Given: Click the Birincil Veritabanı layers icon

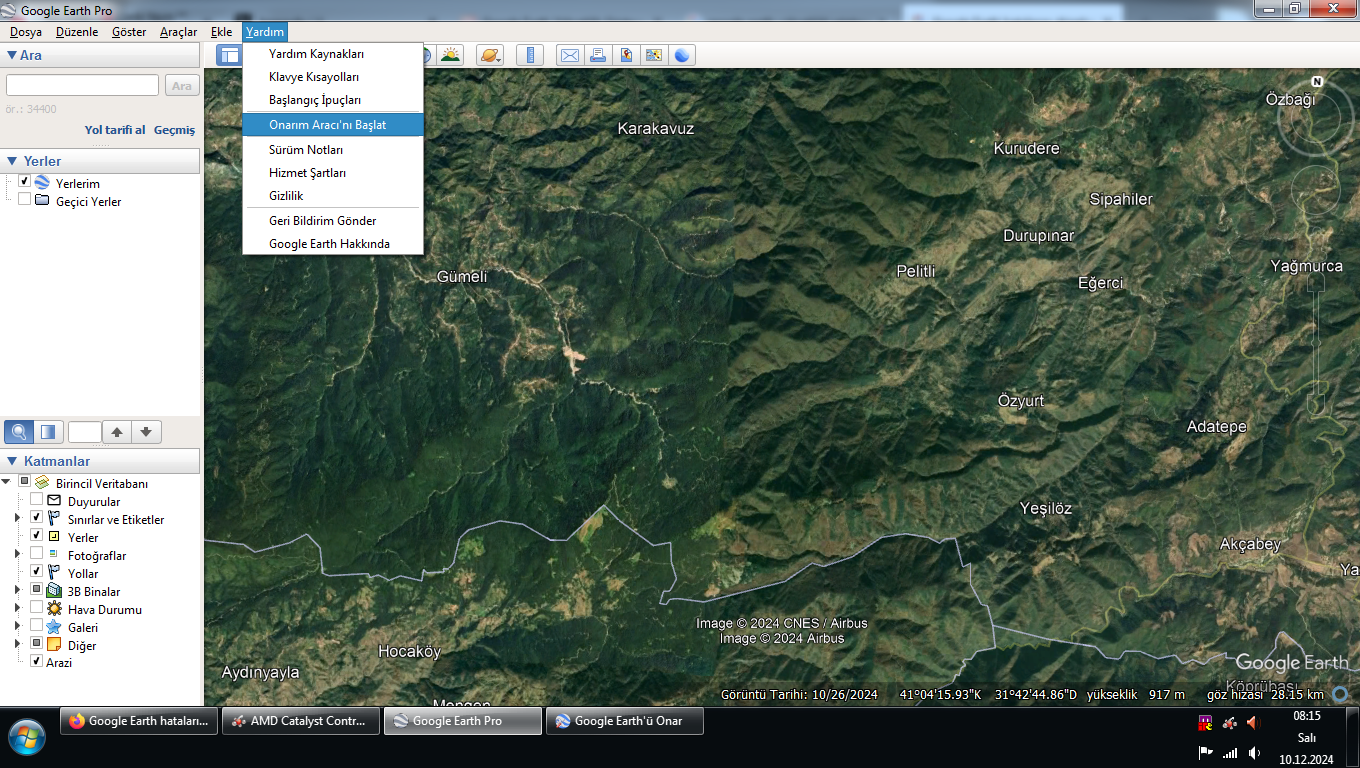Looking at the screenshot, I should (x=42, y=483).
